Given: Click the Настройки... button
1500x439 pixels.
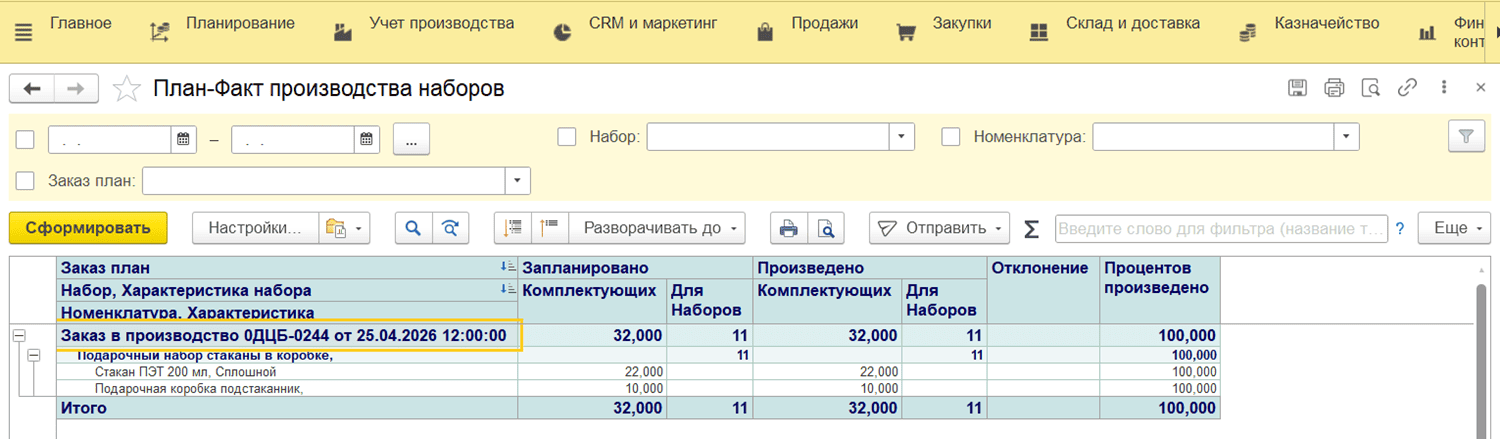Looking at the screenshot, I should pos(254,228).
